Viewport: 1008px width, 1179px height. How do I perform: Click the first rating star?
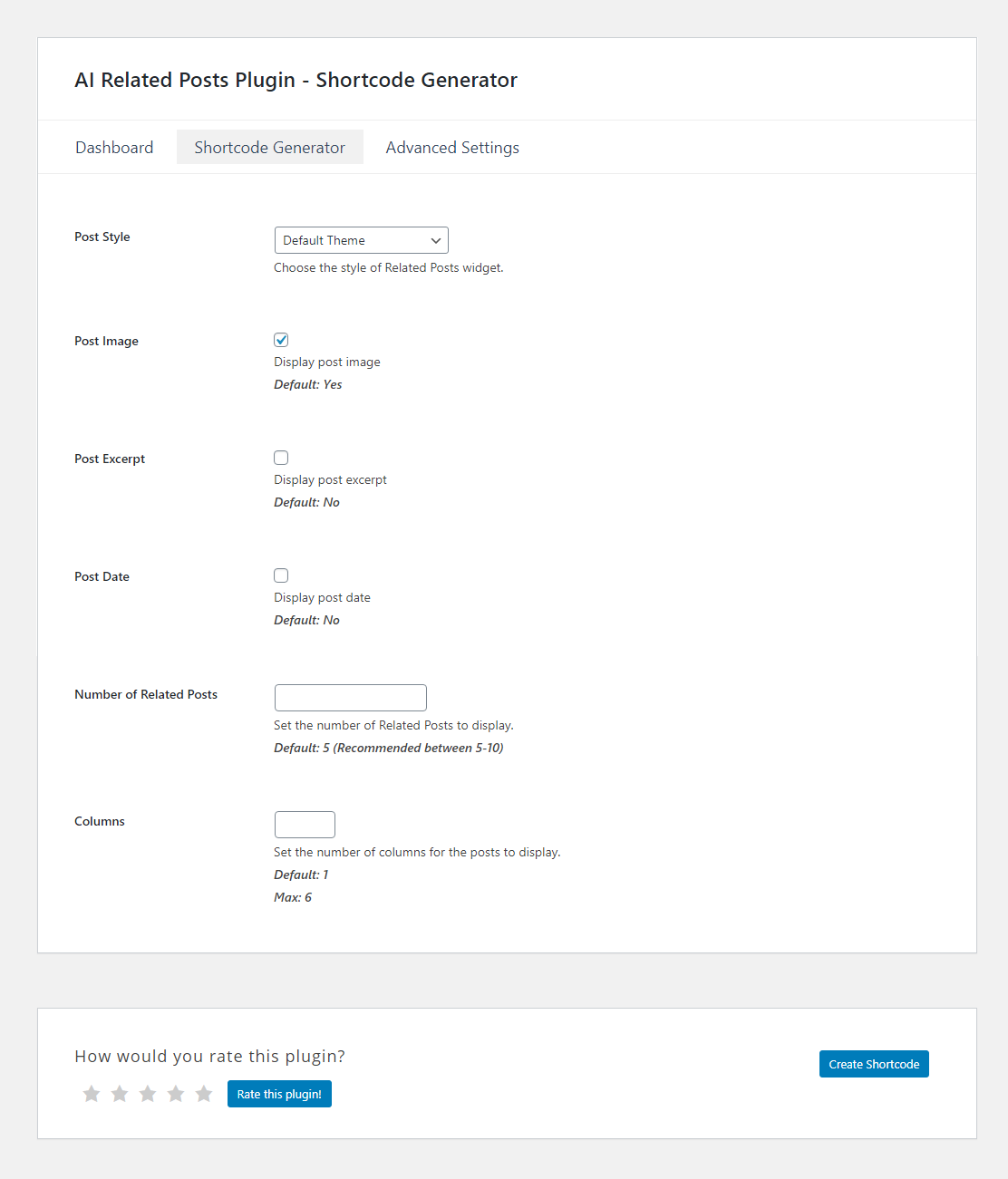(x=92, y=1094)
